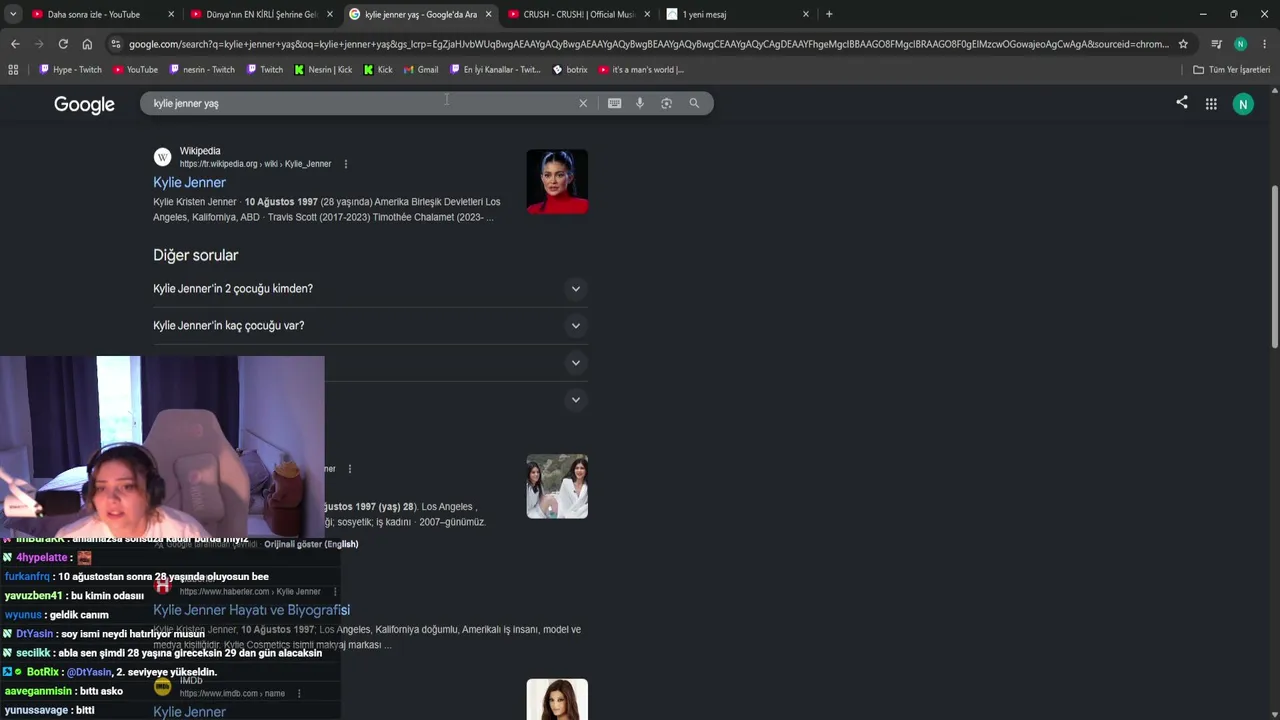Open Kylie Jenner thumbnail in Wikipedia result
The height and width of the screenshot is (720, 1280).
click(x=557, y=182)
